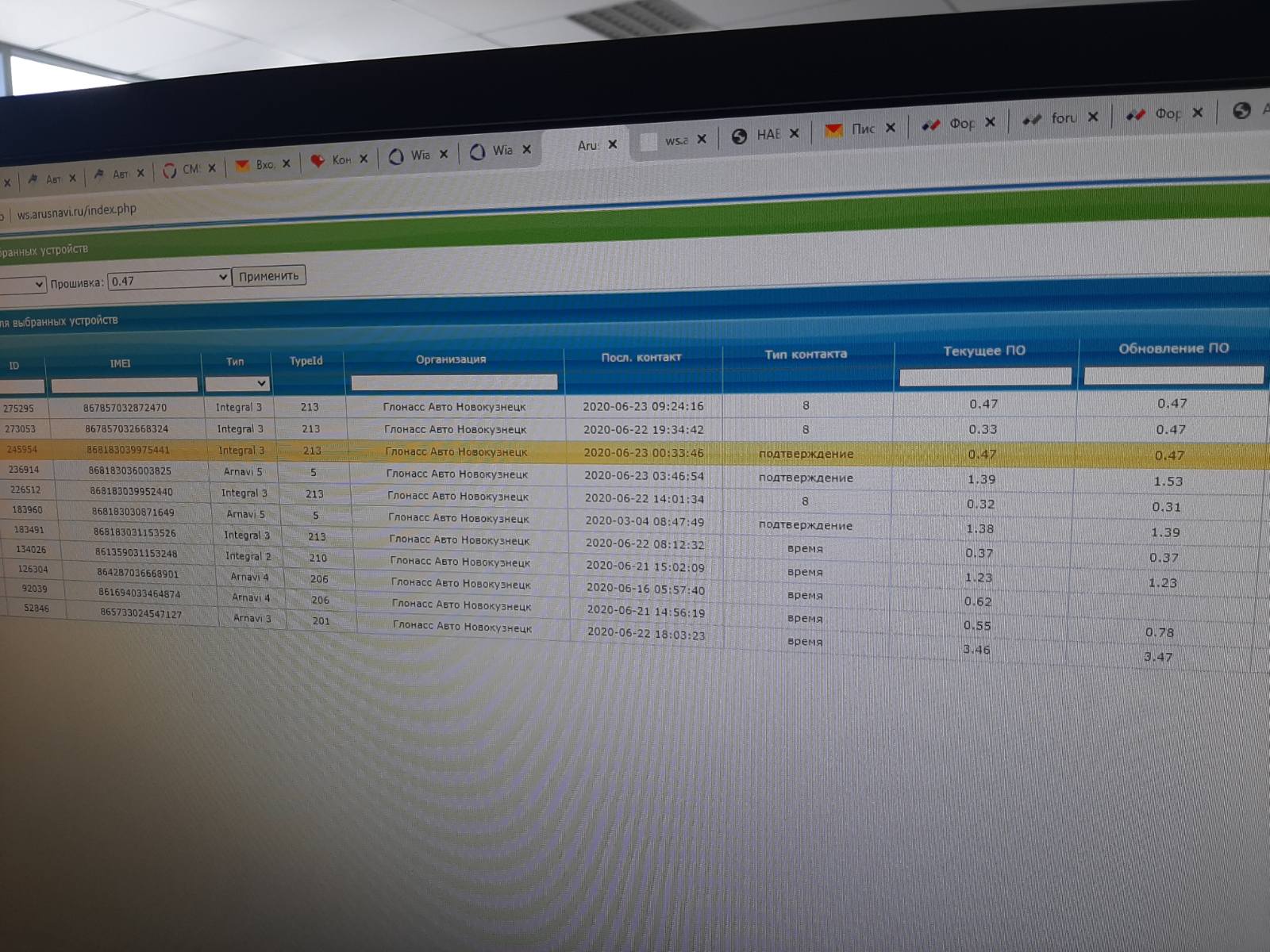This screenshot has height=952, width=1270.
Task: Click the ws.arusnavi.ru address bar URL
Action: (x=77, y=211)
